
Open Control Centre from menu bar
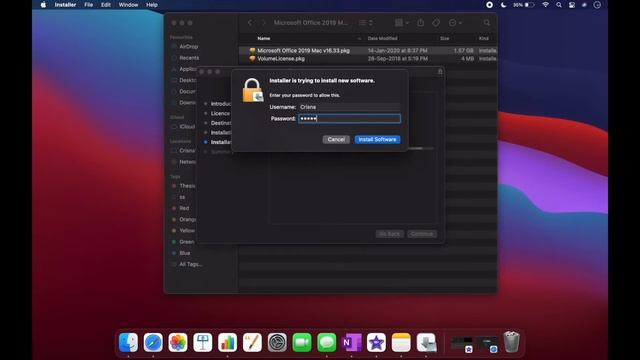pyautogui.click(x=572, y=5)
